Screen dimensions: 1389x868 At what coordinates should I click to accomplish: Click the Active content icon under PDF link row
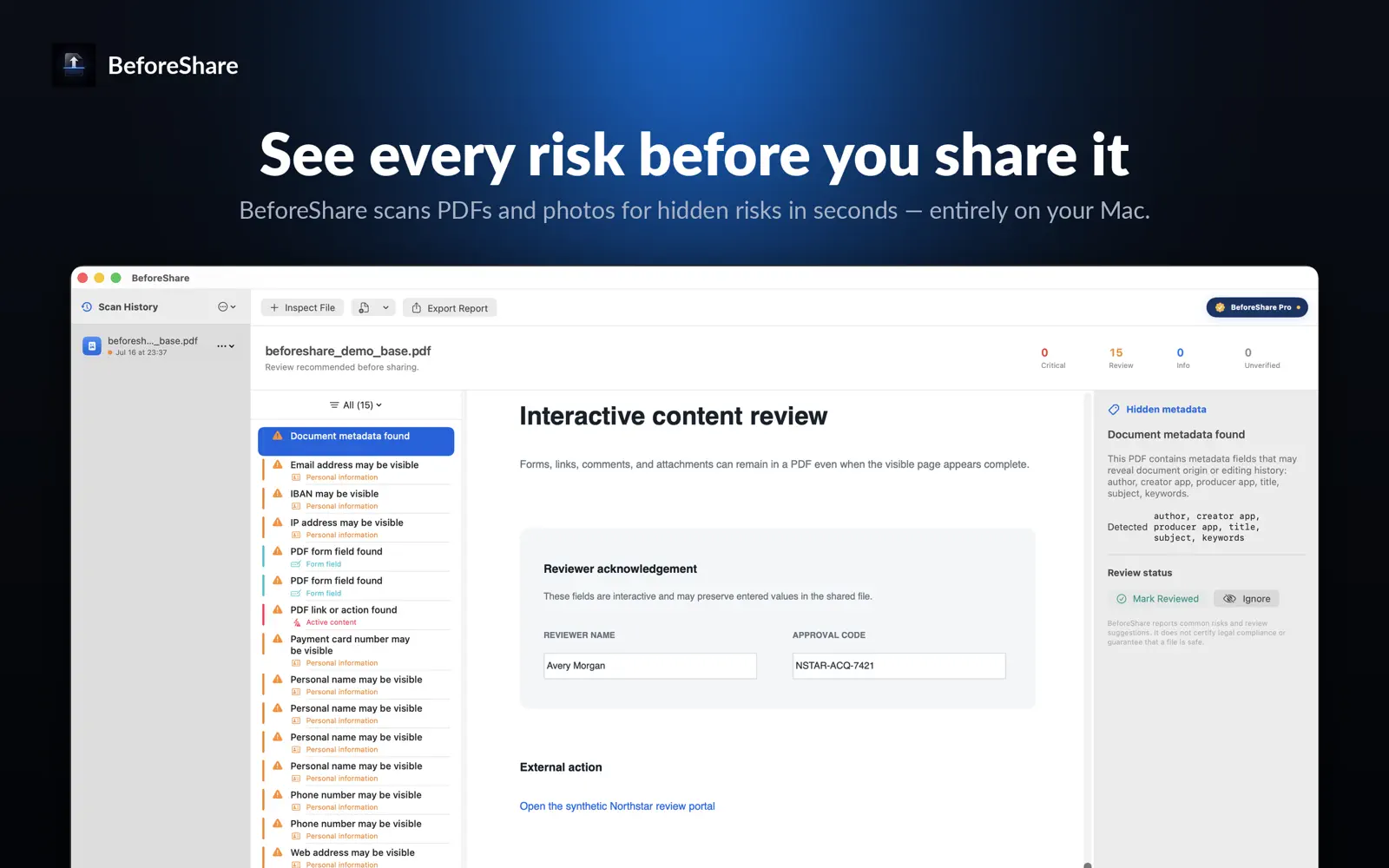297,622
